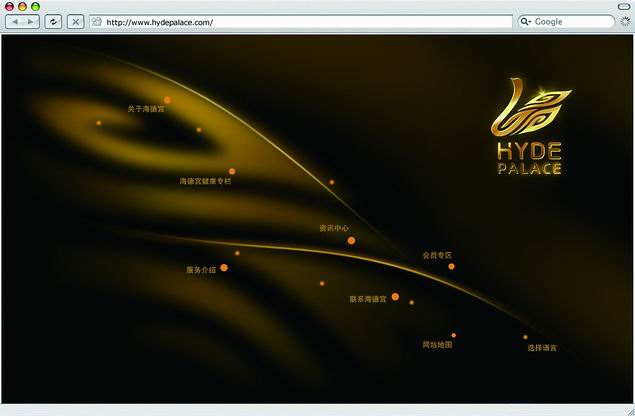Stop loading with the X button
This screenshot has height=416, width=635.
coord(75,22)
